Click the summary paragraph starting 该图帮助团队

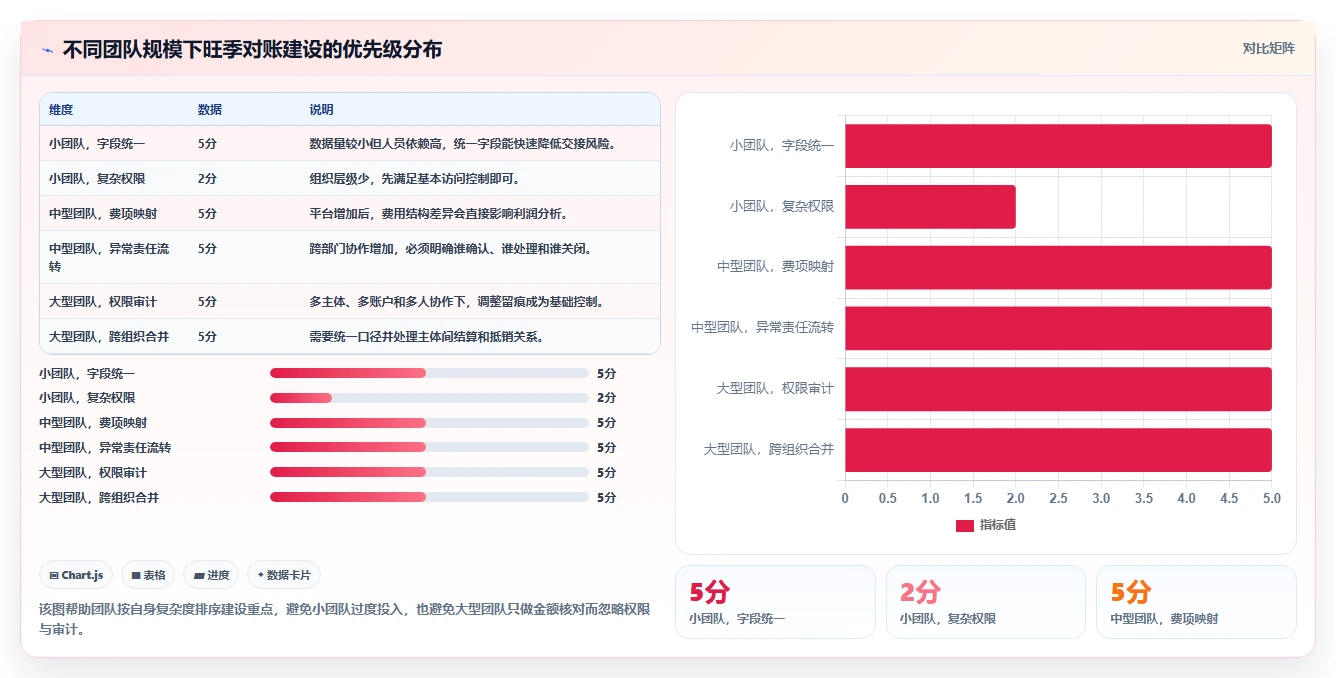[x=345, y=619]
